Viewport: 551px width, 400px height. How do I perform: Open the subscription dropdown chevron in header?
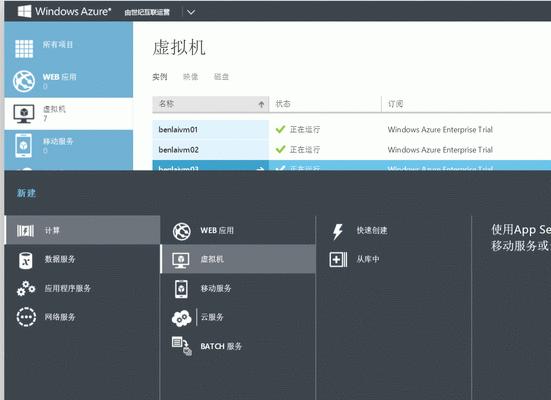191,12
